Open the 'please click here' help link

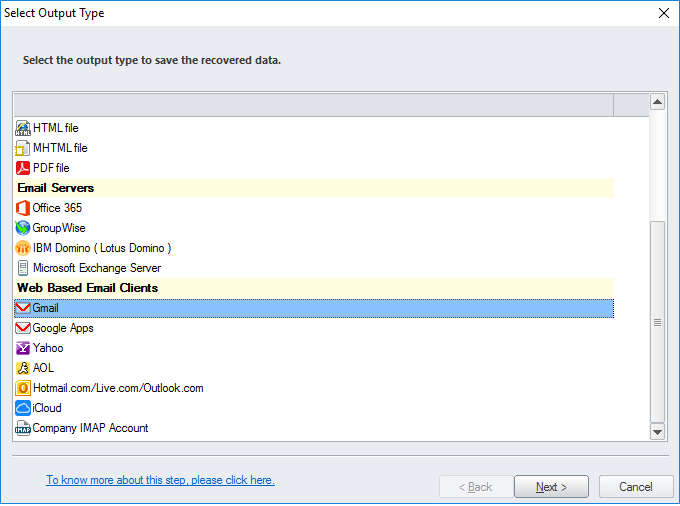pyautogui.click(x=160, y=480)
